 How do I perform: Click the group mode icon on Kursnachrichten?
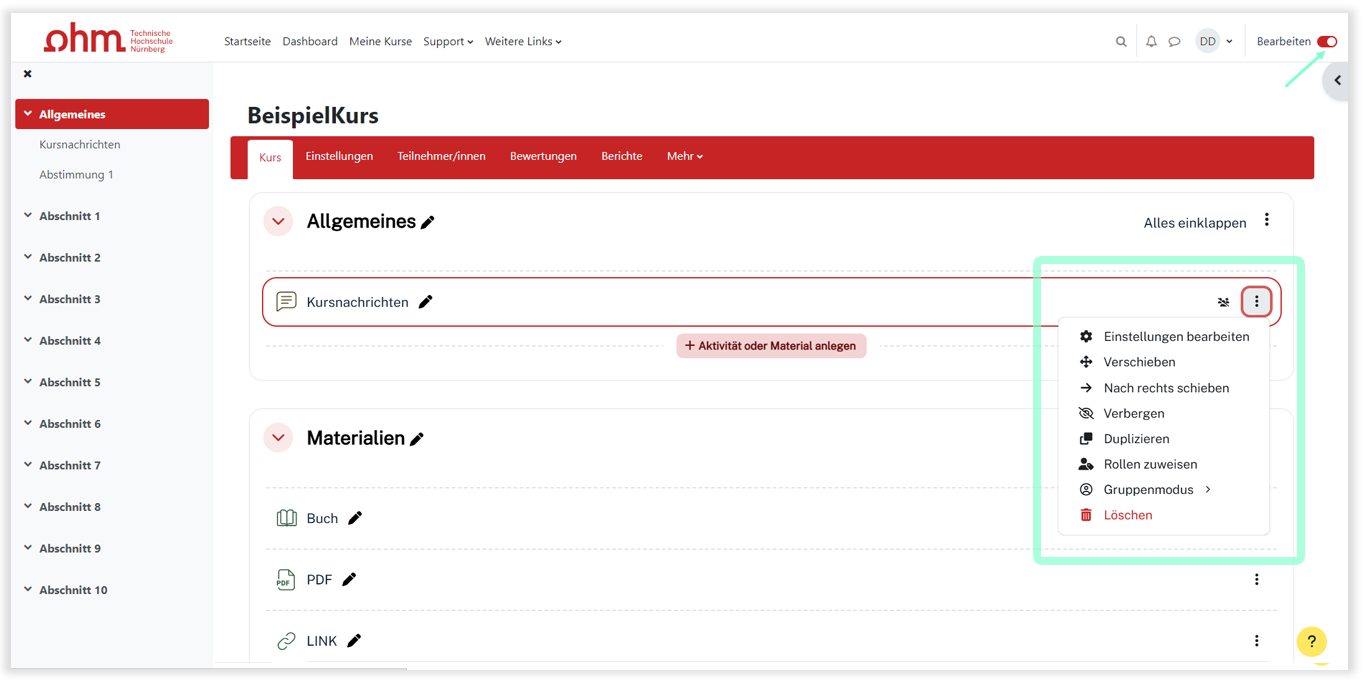(1223, 302)
